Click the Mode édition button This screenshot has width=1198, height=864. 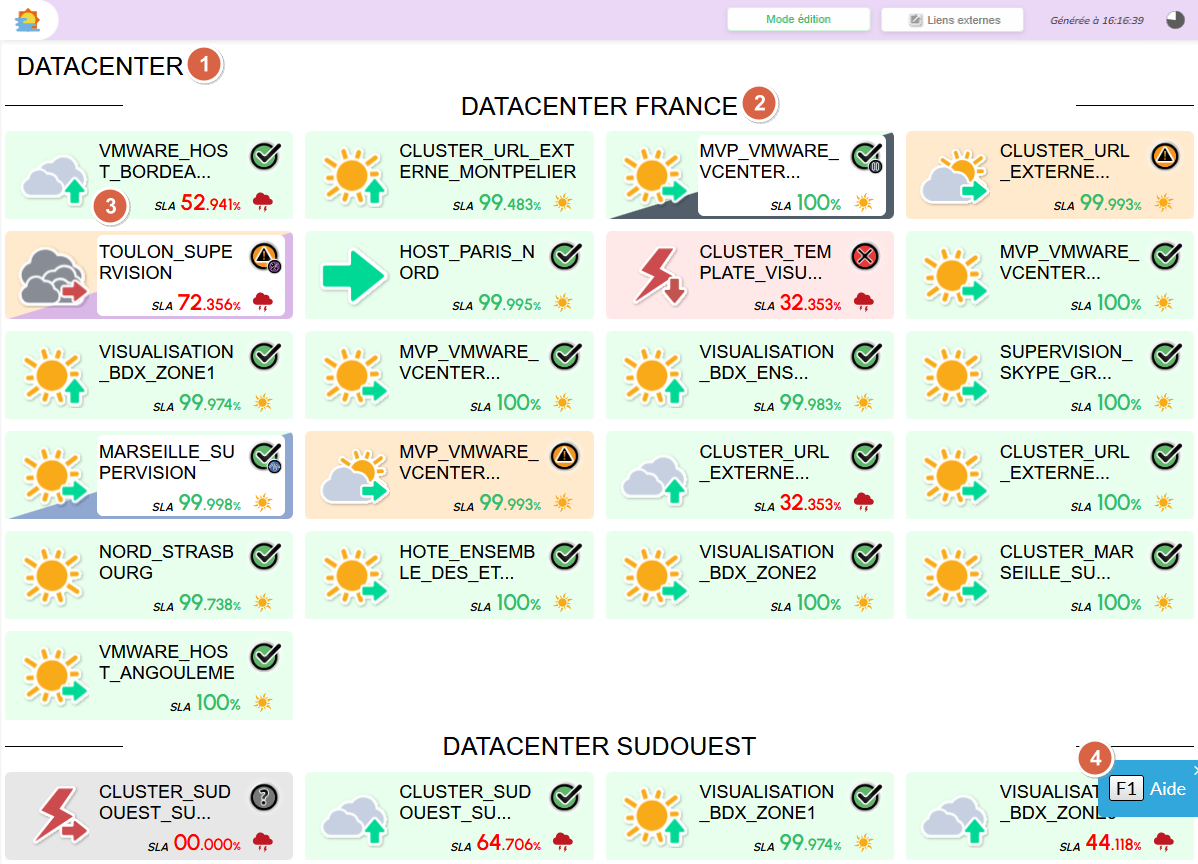click(797, 20)
